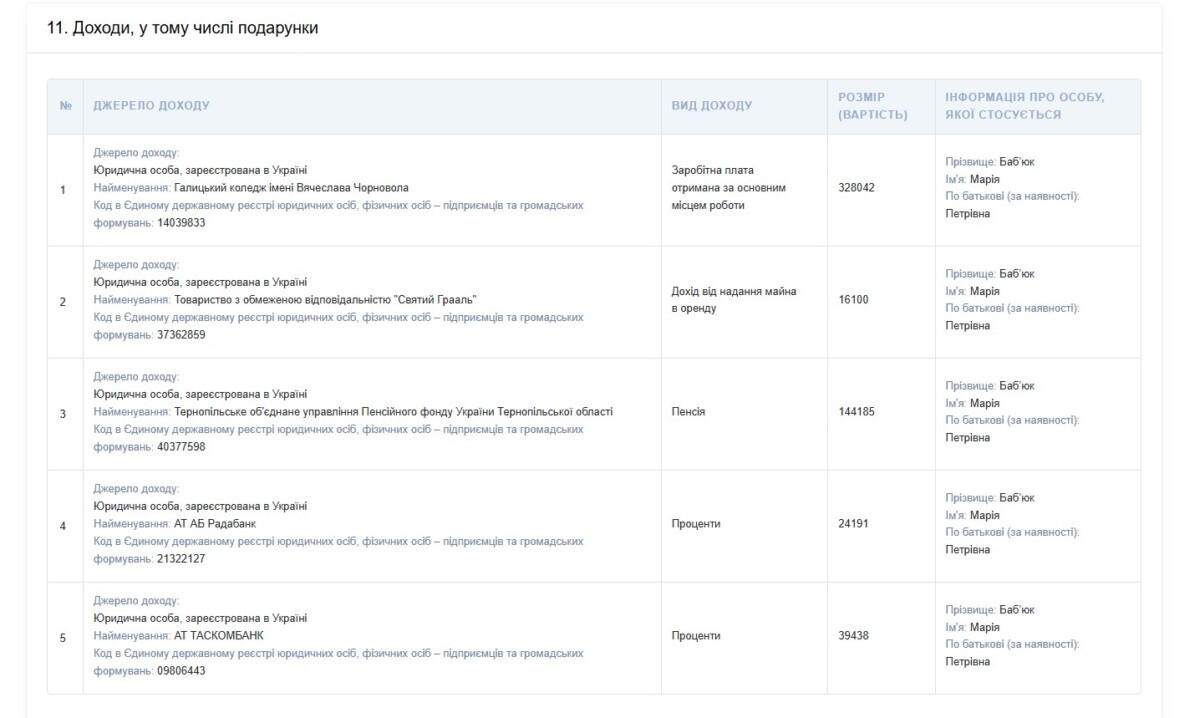The height and width of the screenshot is (718, 1200).
Task: Select registry code 21322127
Action: [182, 558]
